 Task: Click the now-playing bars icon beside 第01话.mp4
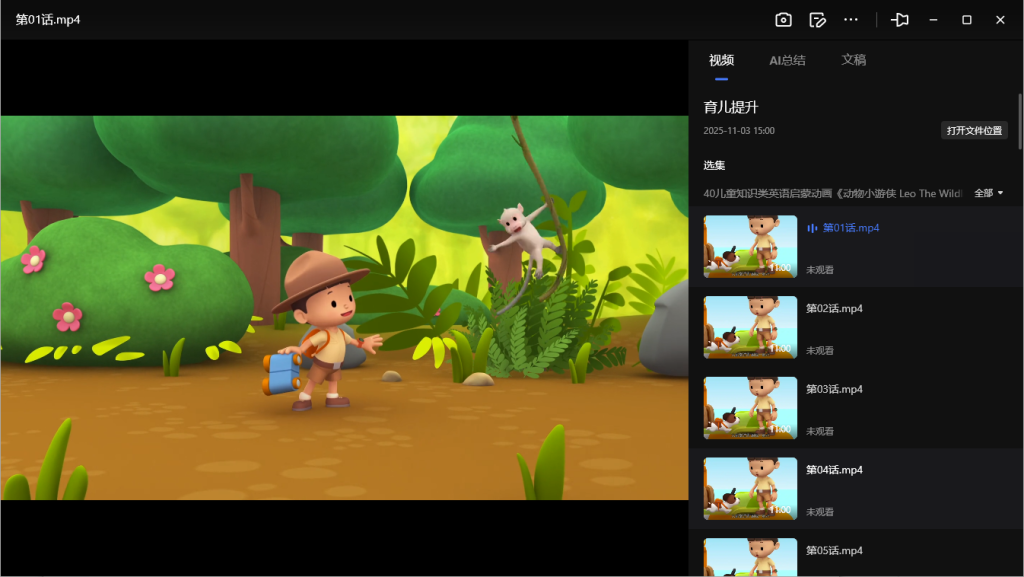[x=812, y=229]
